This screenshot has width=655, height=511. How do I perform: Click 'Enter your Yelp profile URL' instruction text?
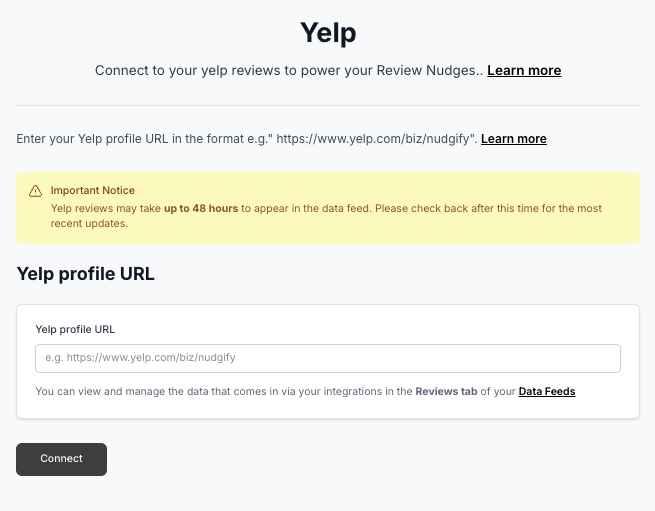pyautogui.click(x=100, y=139)
